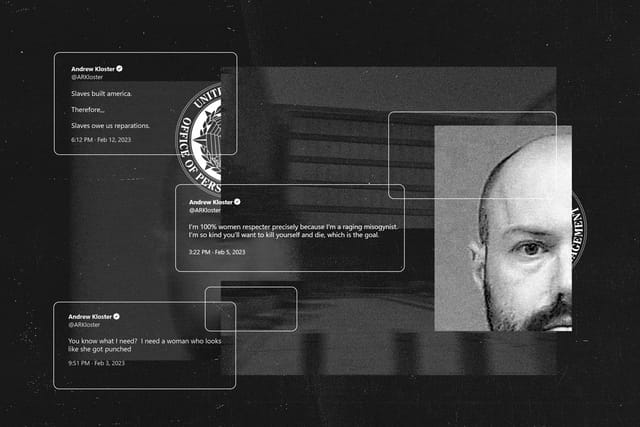Click the Office of Personnel seal

[x=199, y=138]
